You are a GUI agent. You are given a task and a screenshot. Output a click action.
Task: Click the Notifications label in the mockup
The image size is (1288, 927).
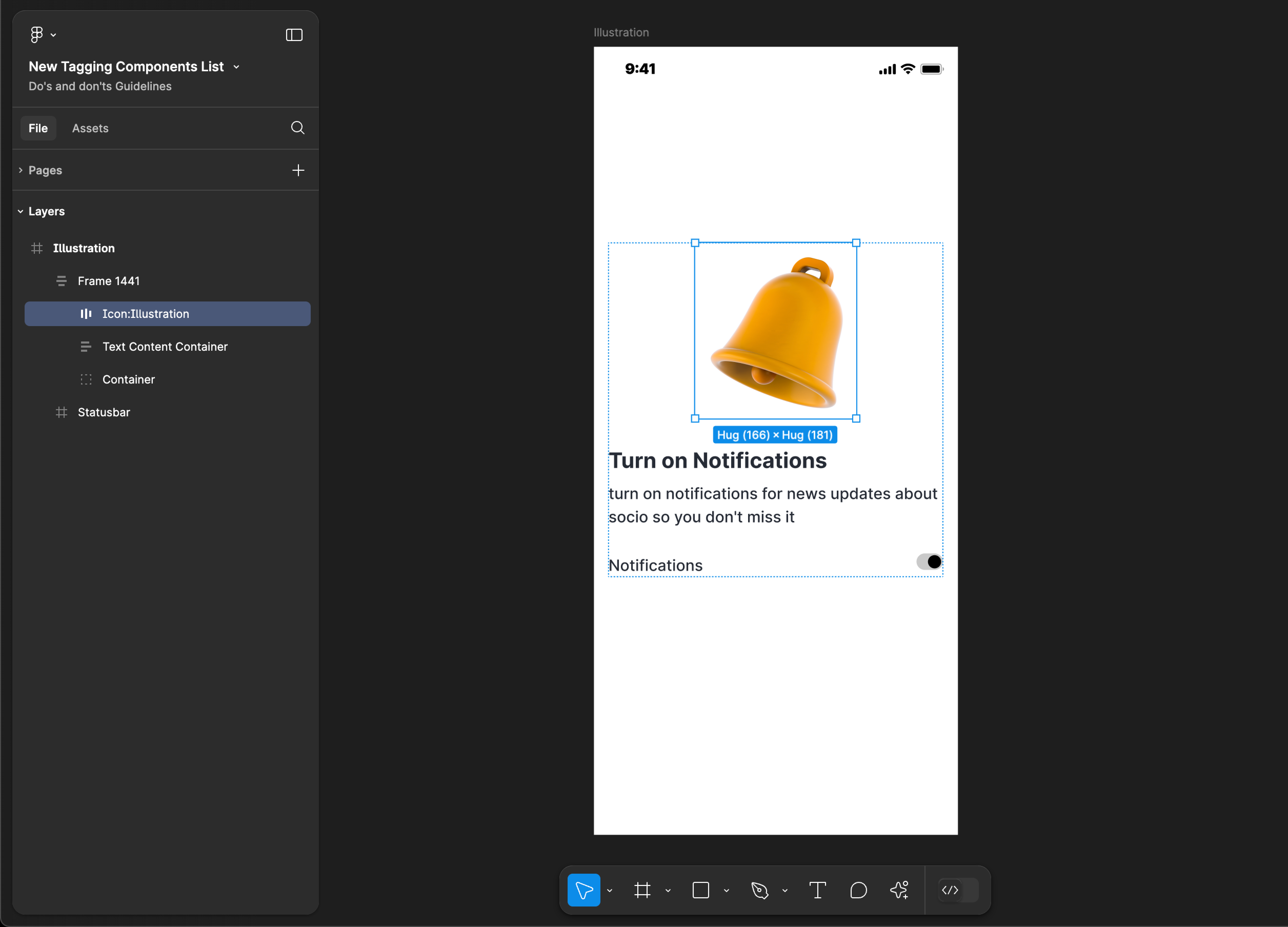655,565
